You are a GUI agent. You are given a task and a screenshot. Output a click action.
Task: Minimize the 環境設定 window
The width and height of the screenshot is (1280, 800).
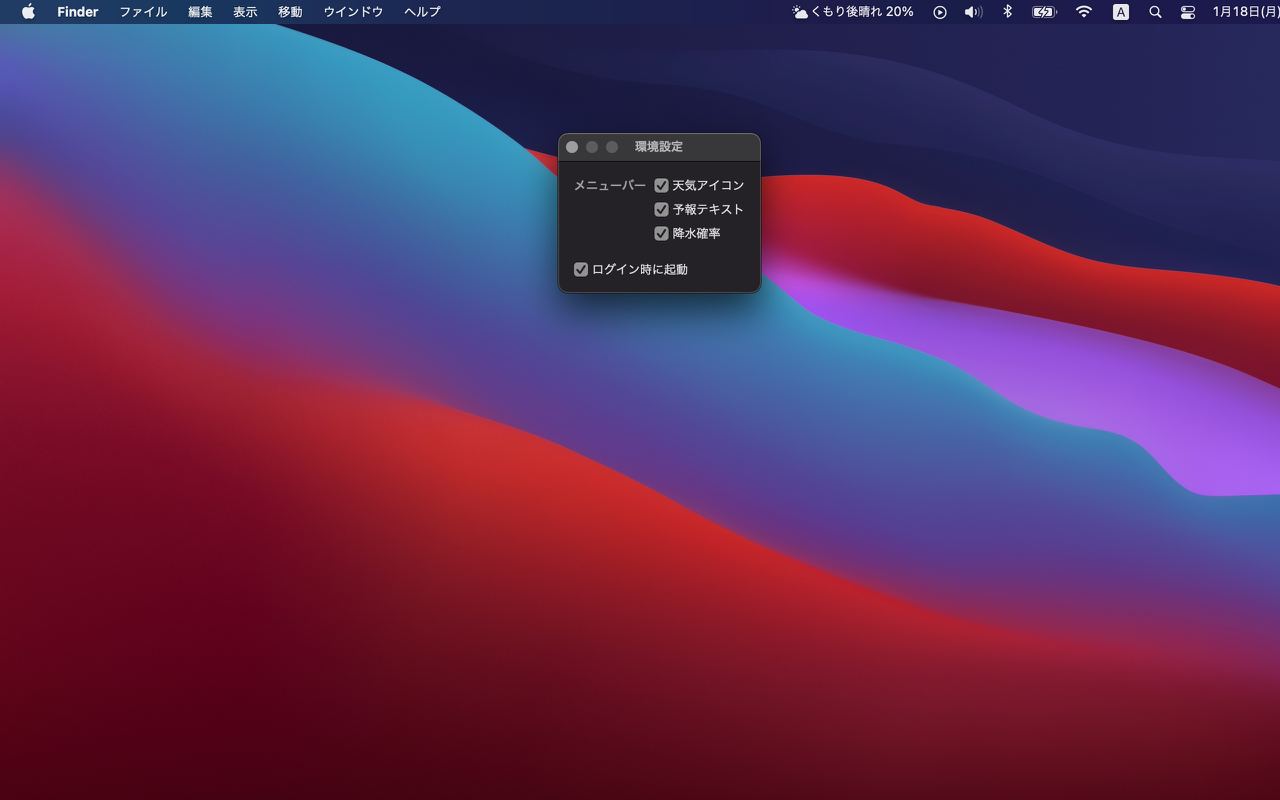[x=592, y=146]
